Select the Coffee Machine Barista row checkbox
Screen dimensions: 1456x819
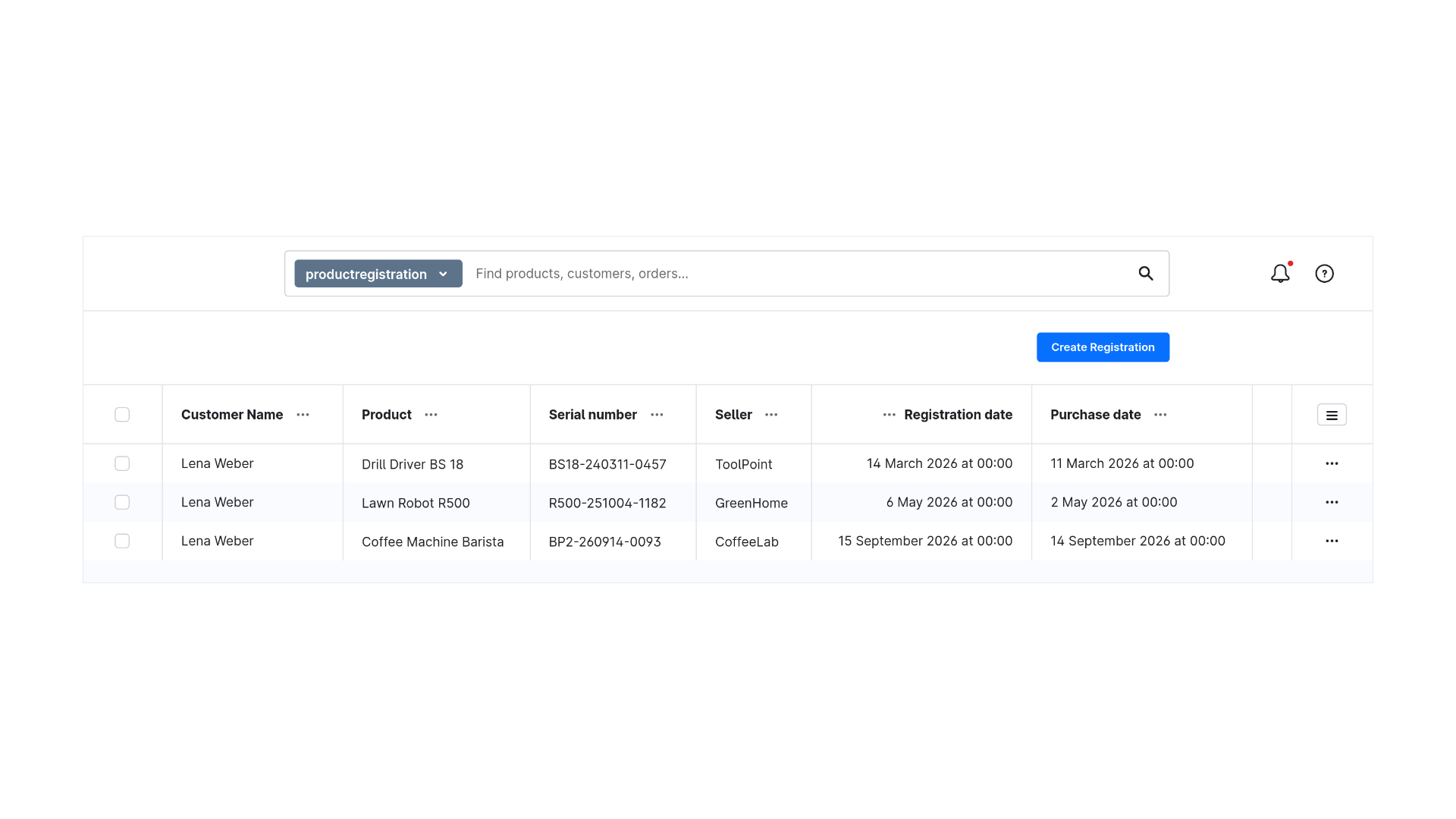pos(122,541)
